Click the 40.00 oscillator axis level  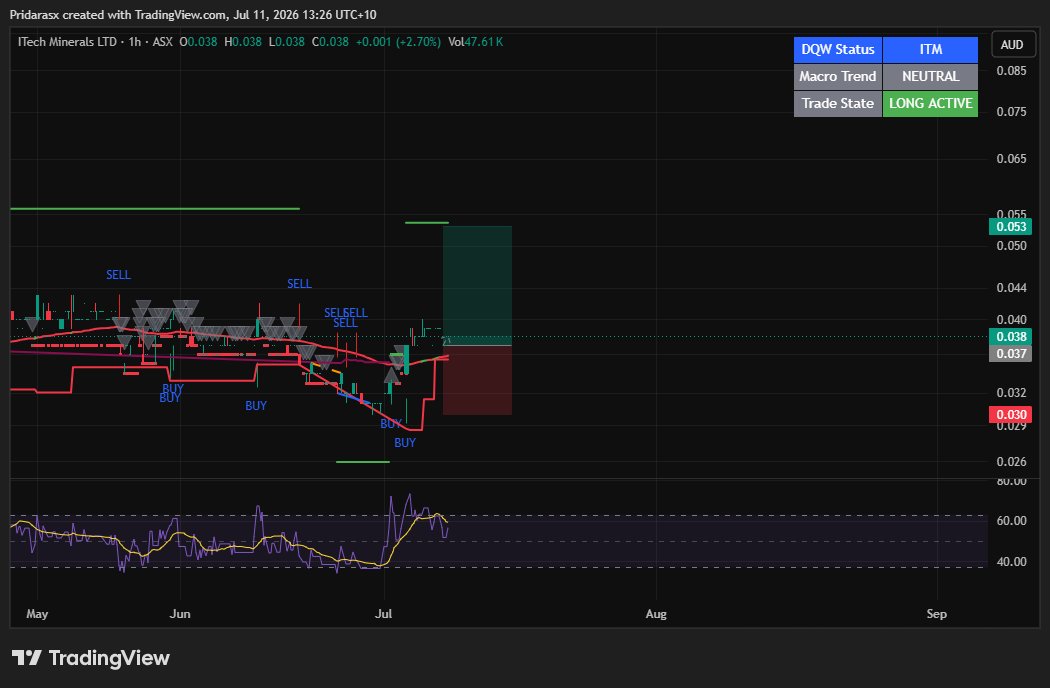click(x=1011, y=562)
